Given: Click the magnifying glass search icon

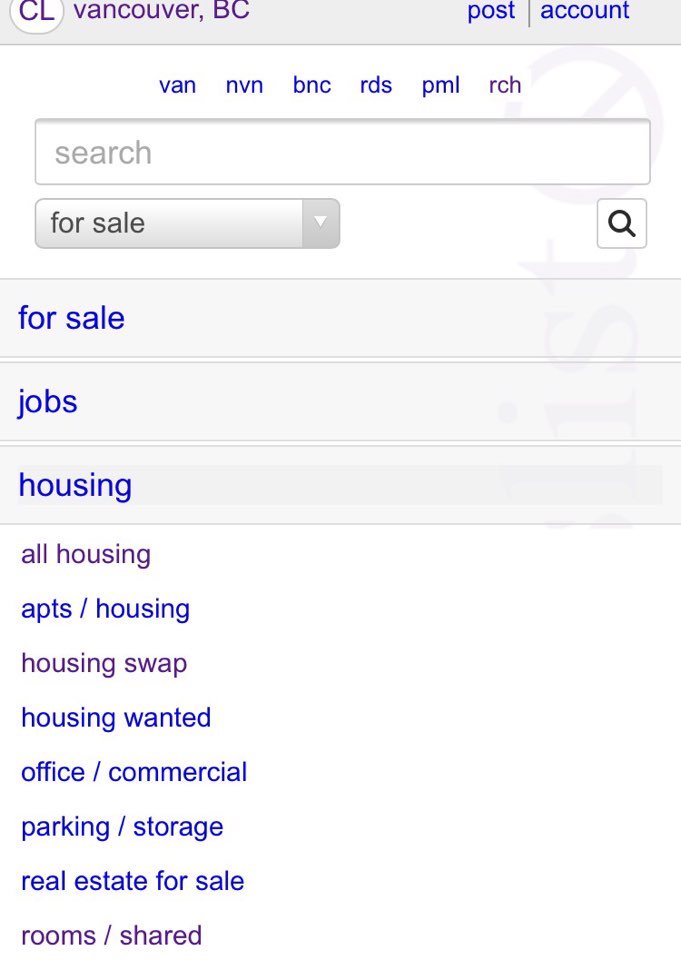Looking at the screenshot, I should [x=621, y=223].
